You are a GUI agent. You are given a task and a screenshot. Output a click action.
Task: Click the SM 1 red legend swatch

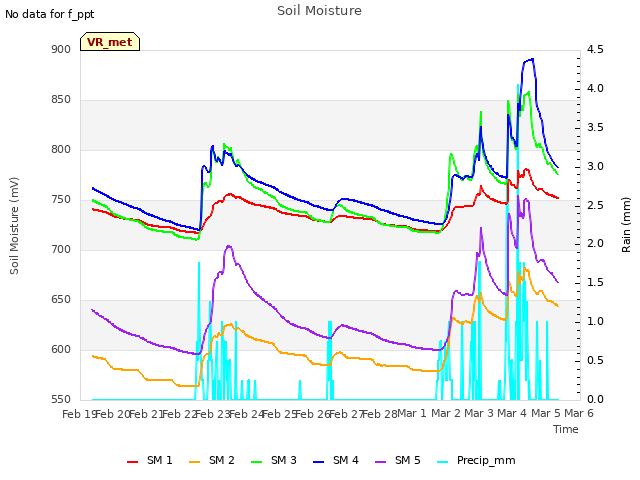pyautogui.click(x=133, y=462)
